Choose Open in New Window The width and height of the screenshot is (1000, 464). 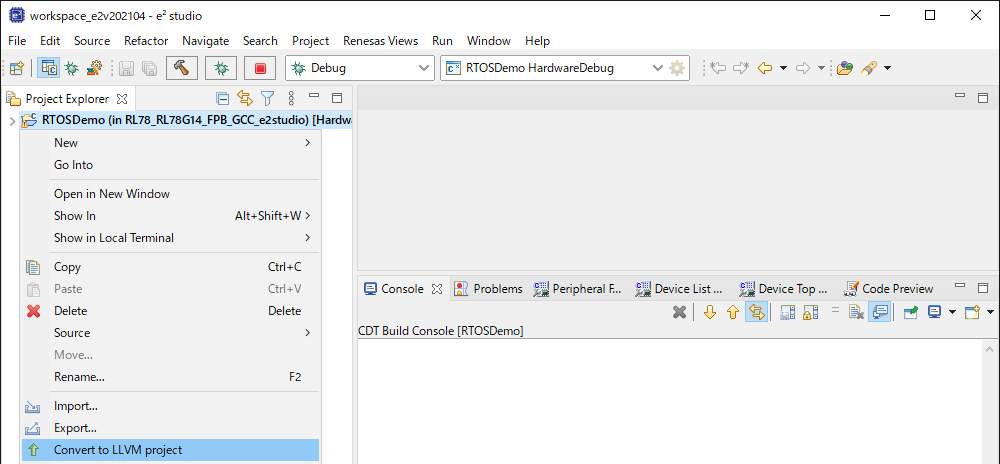coord(170,194)
